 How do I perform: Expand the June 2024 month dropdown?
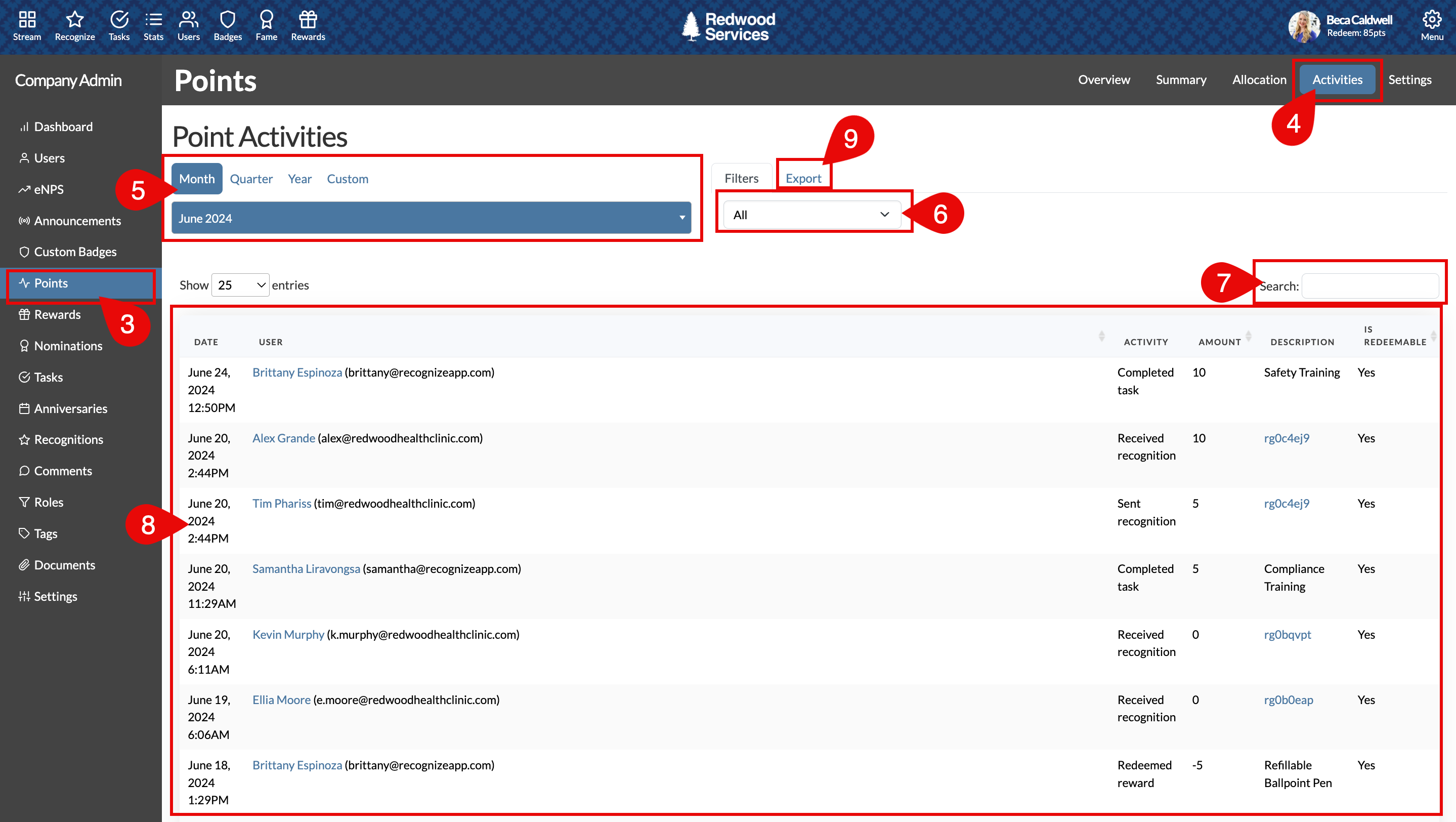pos(431,218)
